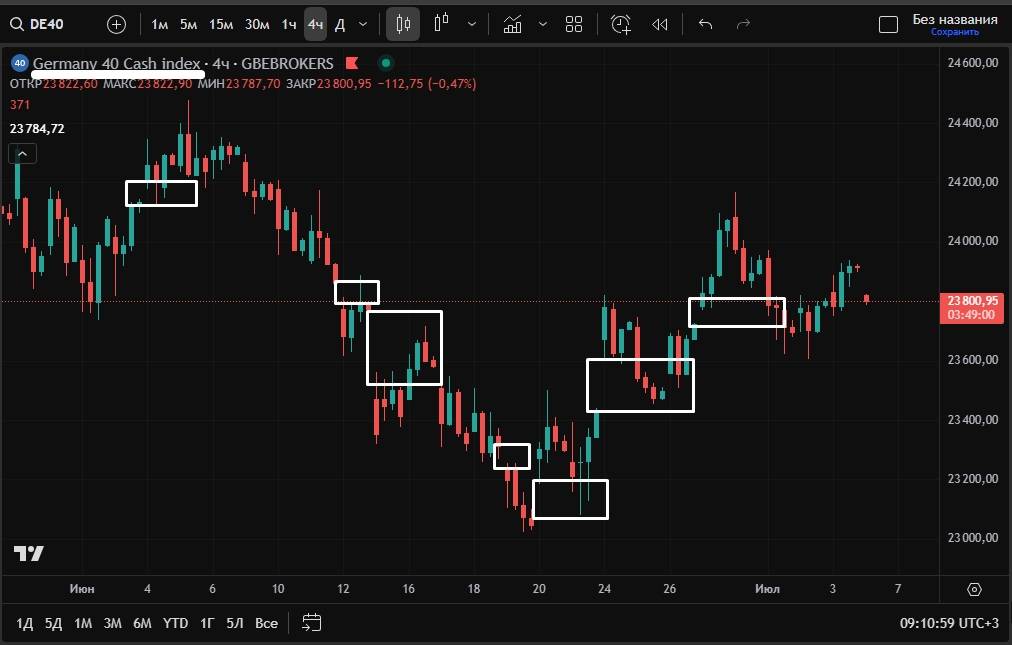Start bar replay rewind icon
The image size is (1012, 645).
tap(659, 25)
